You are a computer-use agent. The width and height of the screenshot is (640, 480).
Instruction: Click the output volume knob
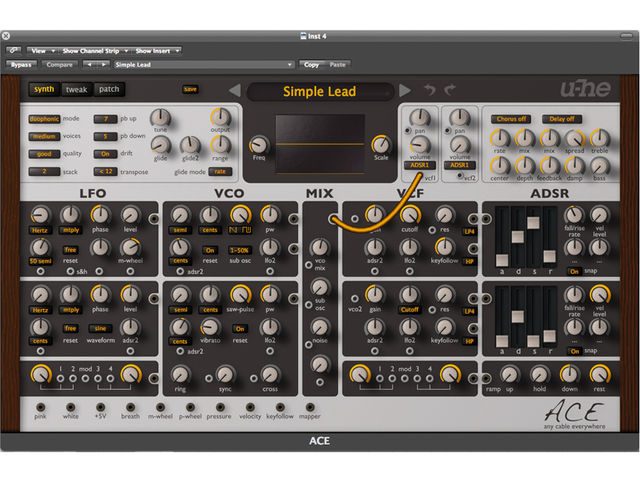(220, 118)
